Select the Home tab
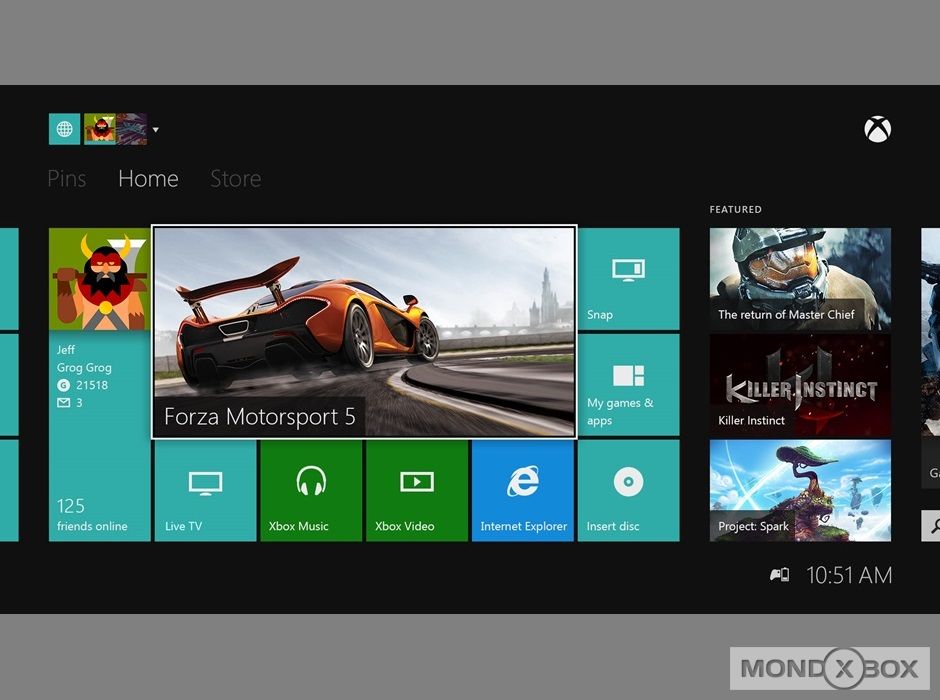Viewport: 940px width, 700px height. (x=148, y=179)
